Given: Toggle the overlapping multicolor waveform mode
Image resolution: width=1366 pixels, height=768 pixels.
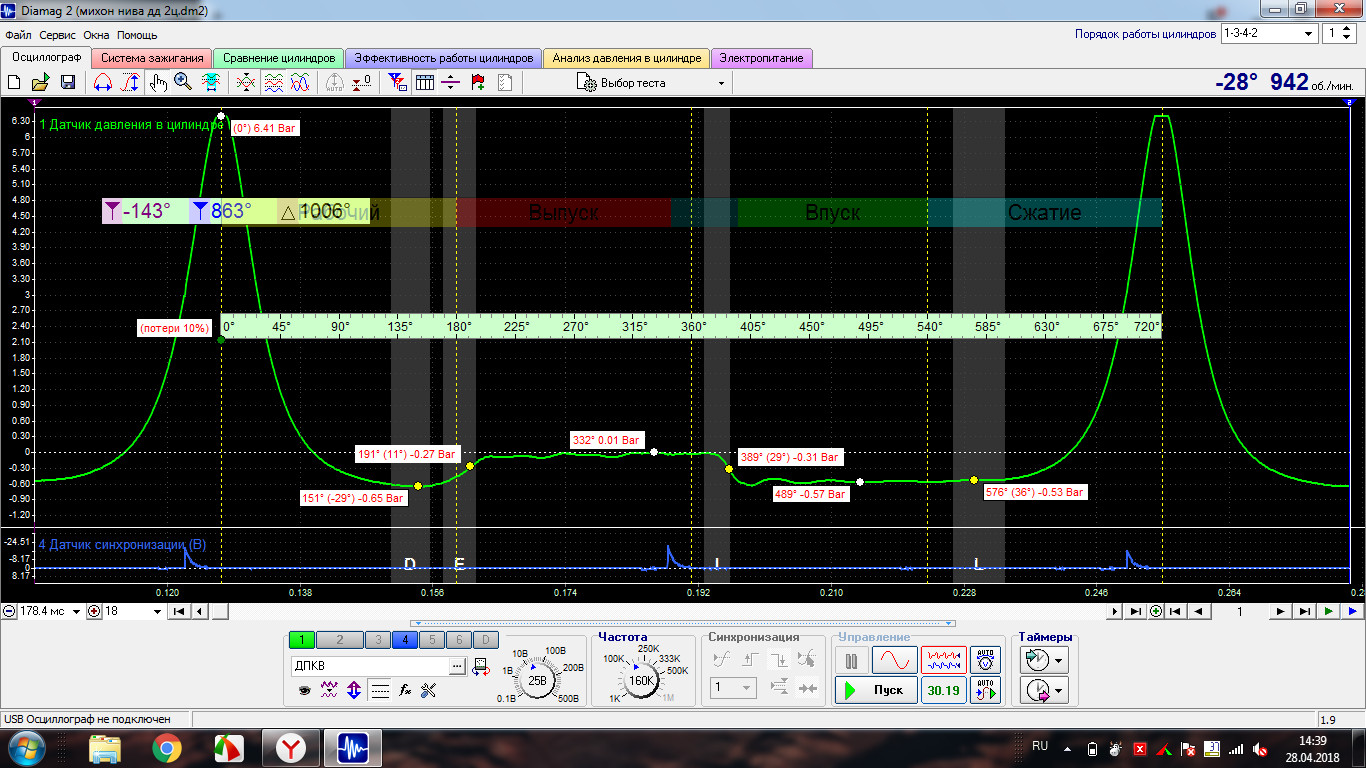Looking at the screenshot, I should (x=299, y=83).
